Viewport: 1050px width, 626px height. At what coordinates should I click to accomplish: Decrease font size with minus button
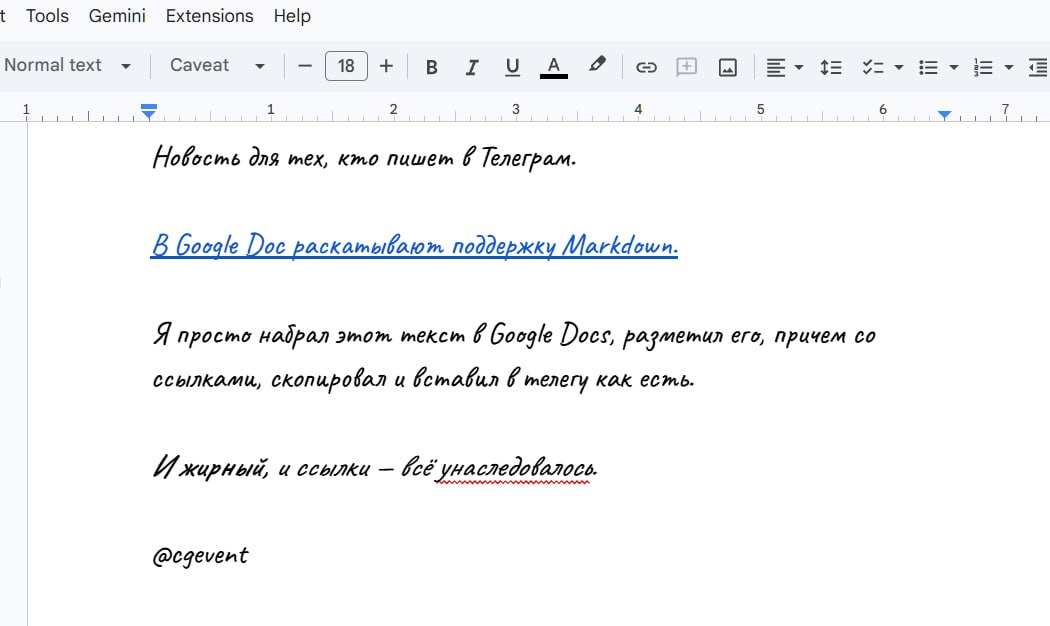305,66
